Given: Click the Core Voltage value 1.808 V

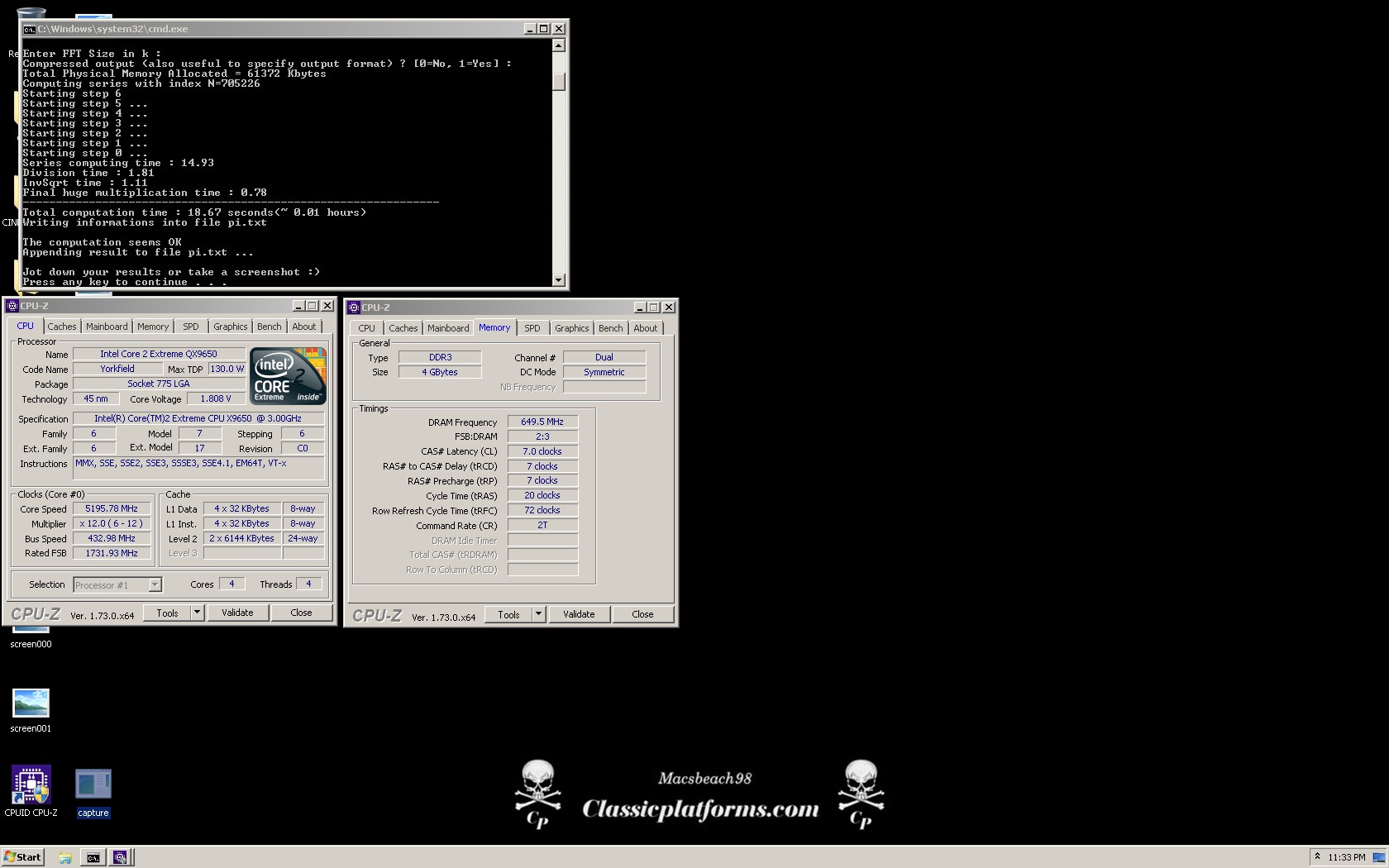Looking at the screenshot, I should pyautogui.click(x=216, y=398).
